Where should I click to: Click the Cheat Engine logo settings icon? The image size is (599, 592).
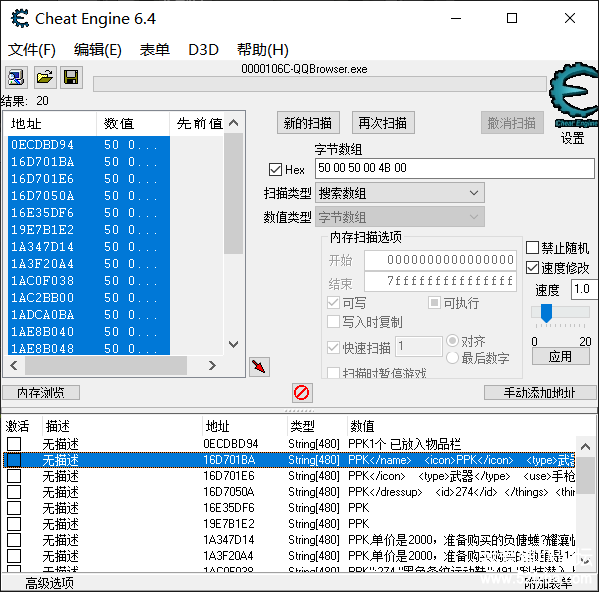coord(574,94)
